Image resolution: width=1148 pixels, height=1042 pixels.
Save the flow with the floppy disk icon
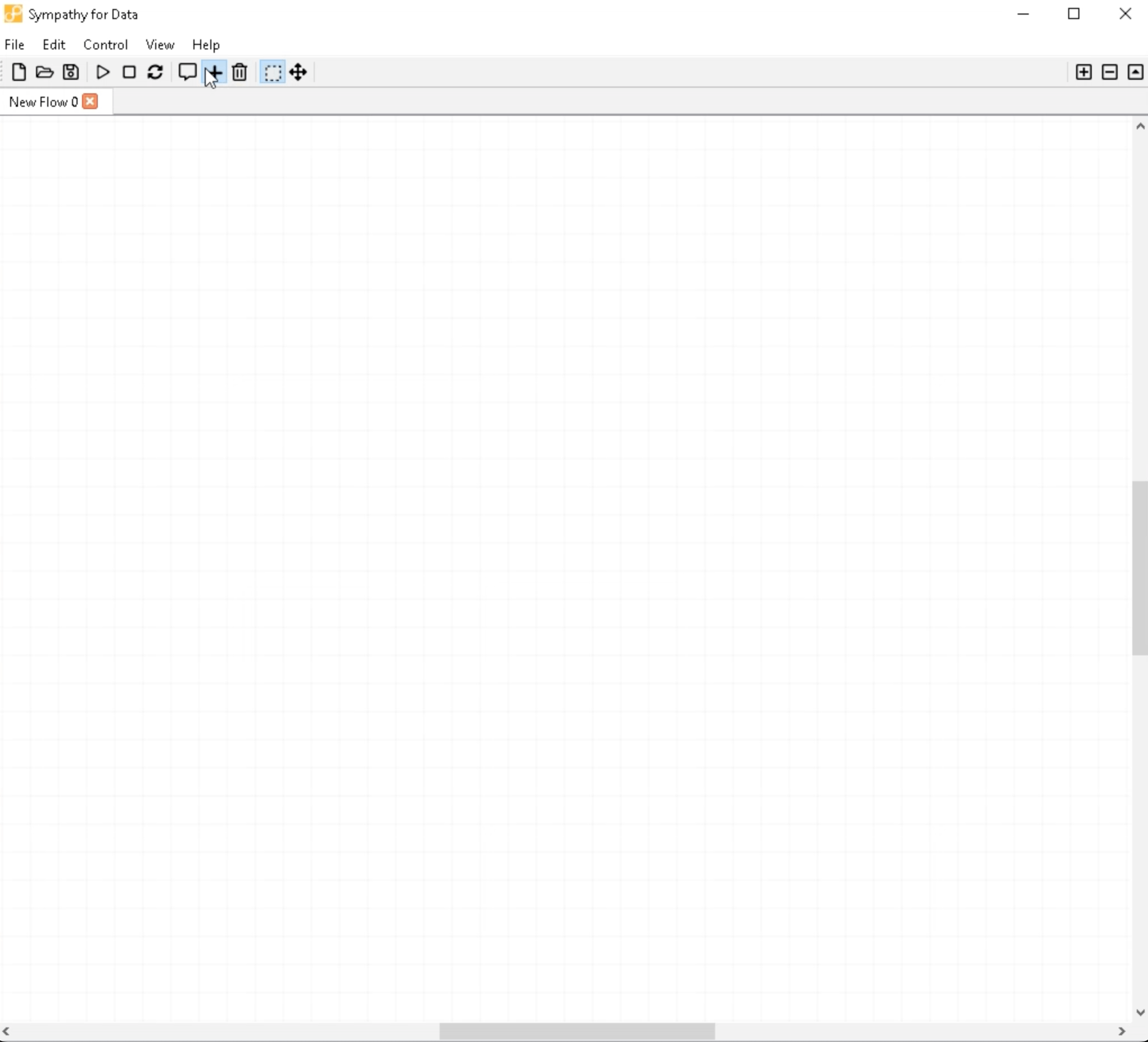pos(71,73)
